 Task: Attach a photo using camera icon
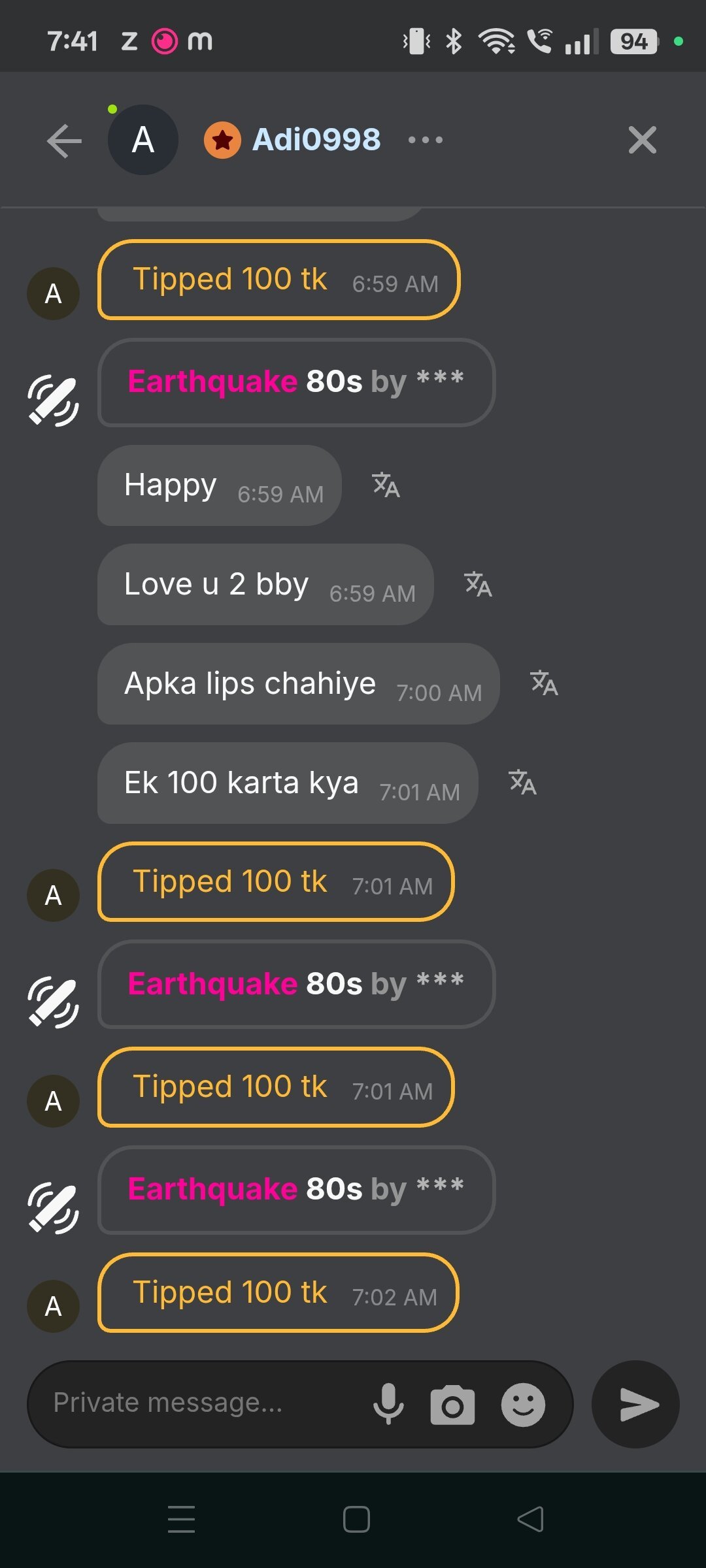coord(452,1405)
